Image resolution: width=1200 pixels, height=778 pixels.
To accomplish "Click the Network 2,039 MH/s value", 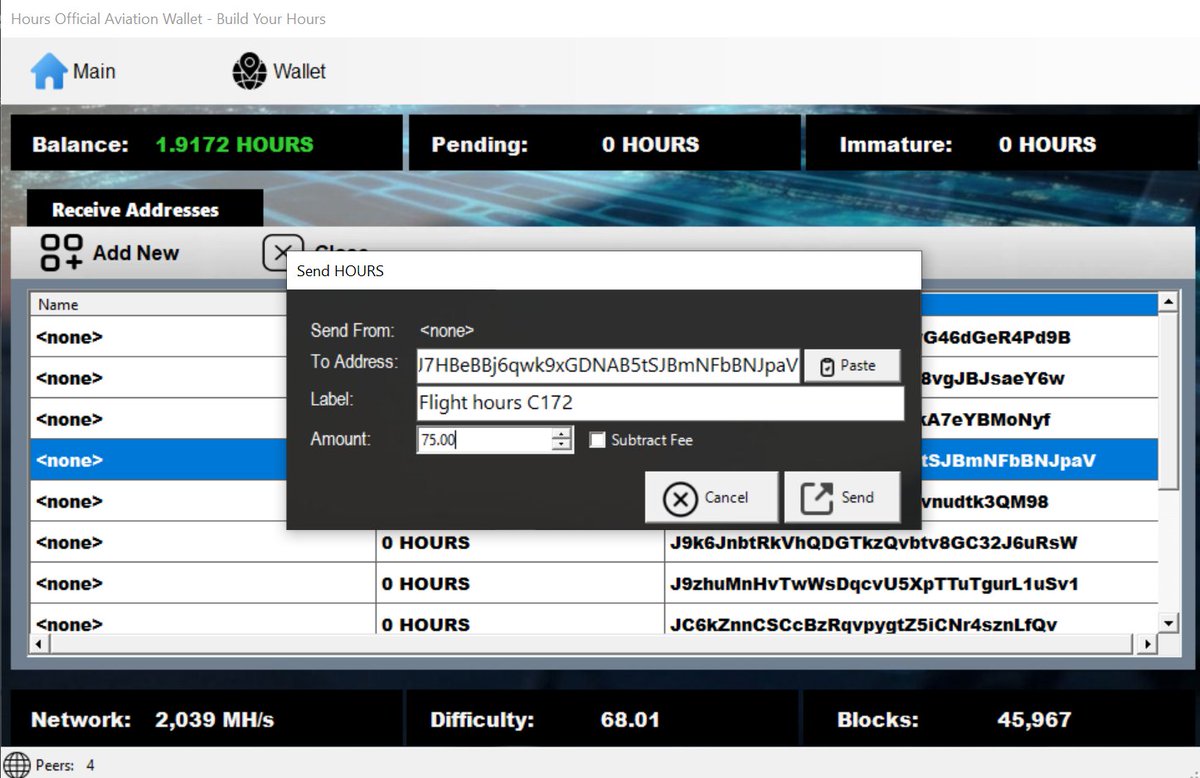I will click(x=214, y=719).
